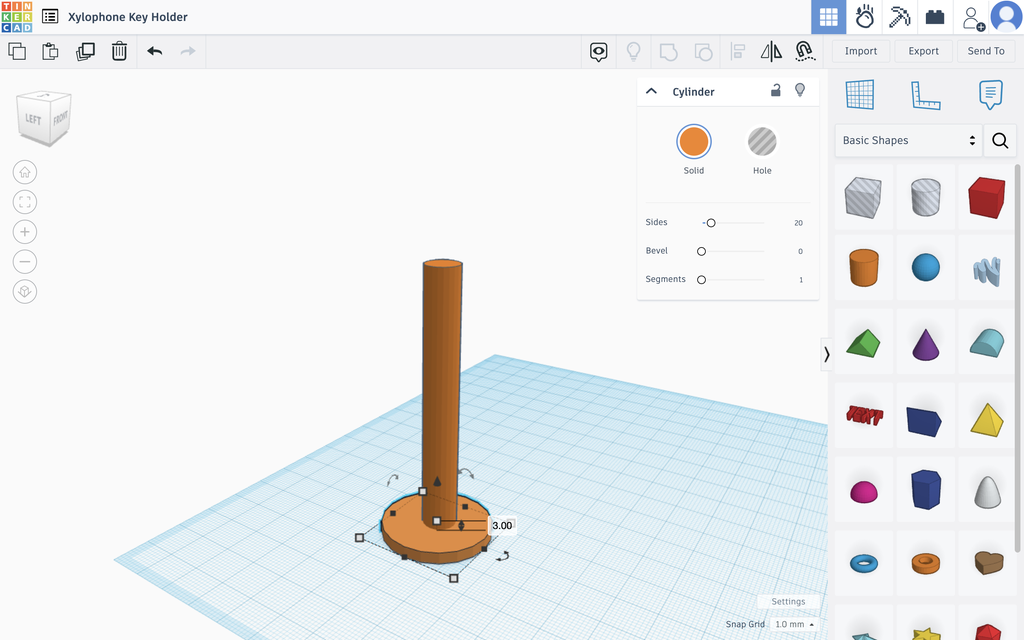Click the Show all lightbulb icon
The image size is (1024, 640).
(633, 51)
